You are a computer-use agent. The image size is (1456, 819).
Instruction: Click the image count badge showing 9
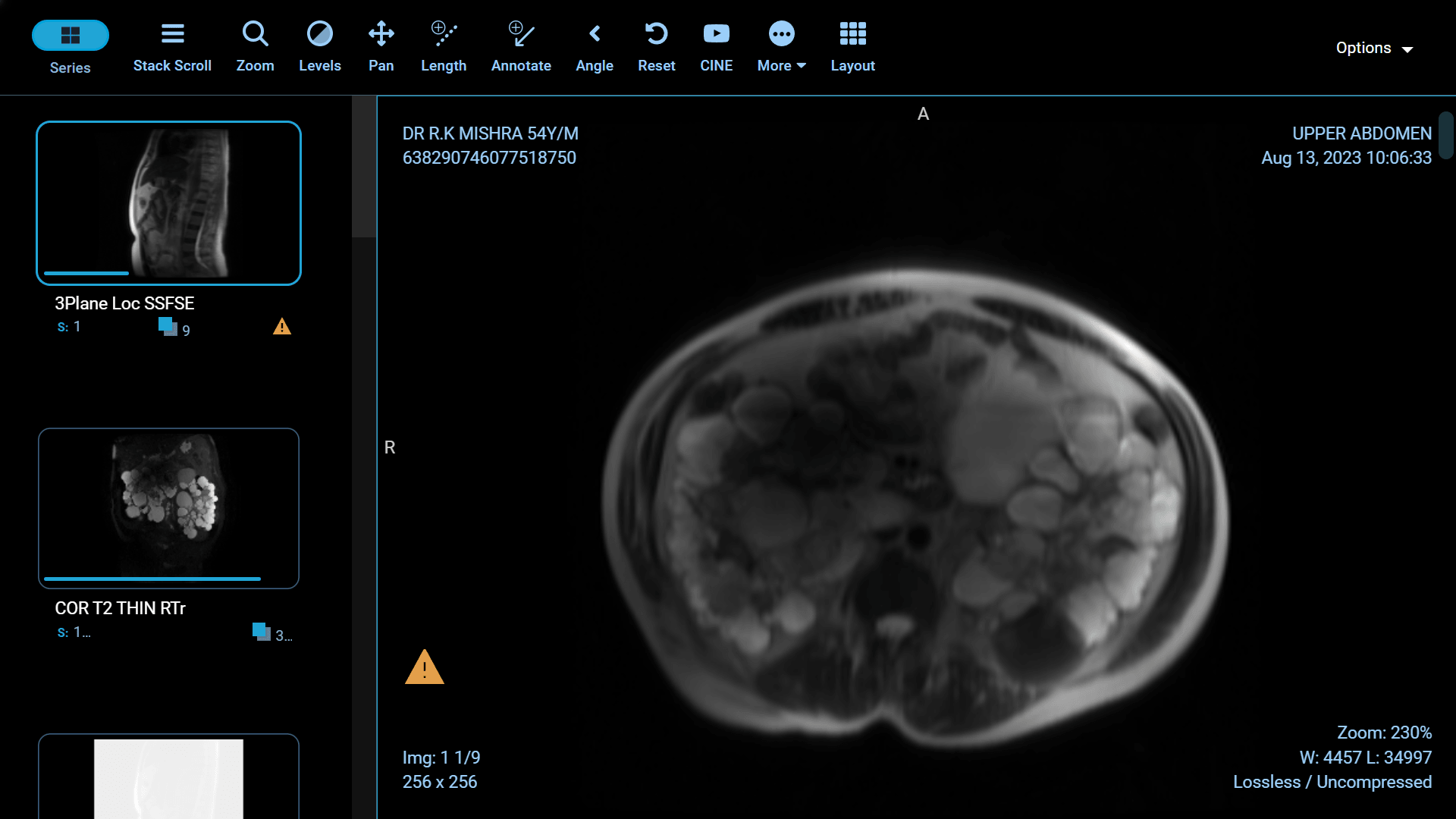click(x=174, y=328)
